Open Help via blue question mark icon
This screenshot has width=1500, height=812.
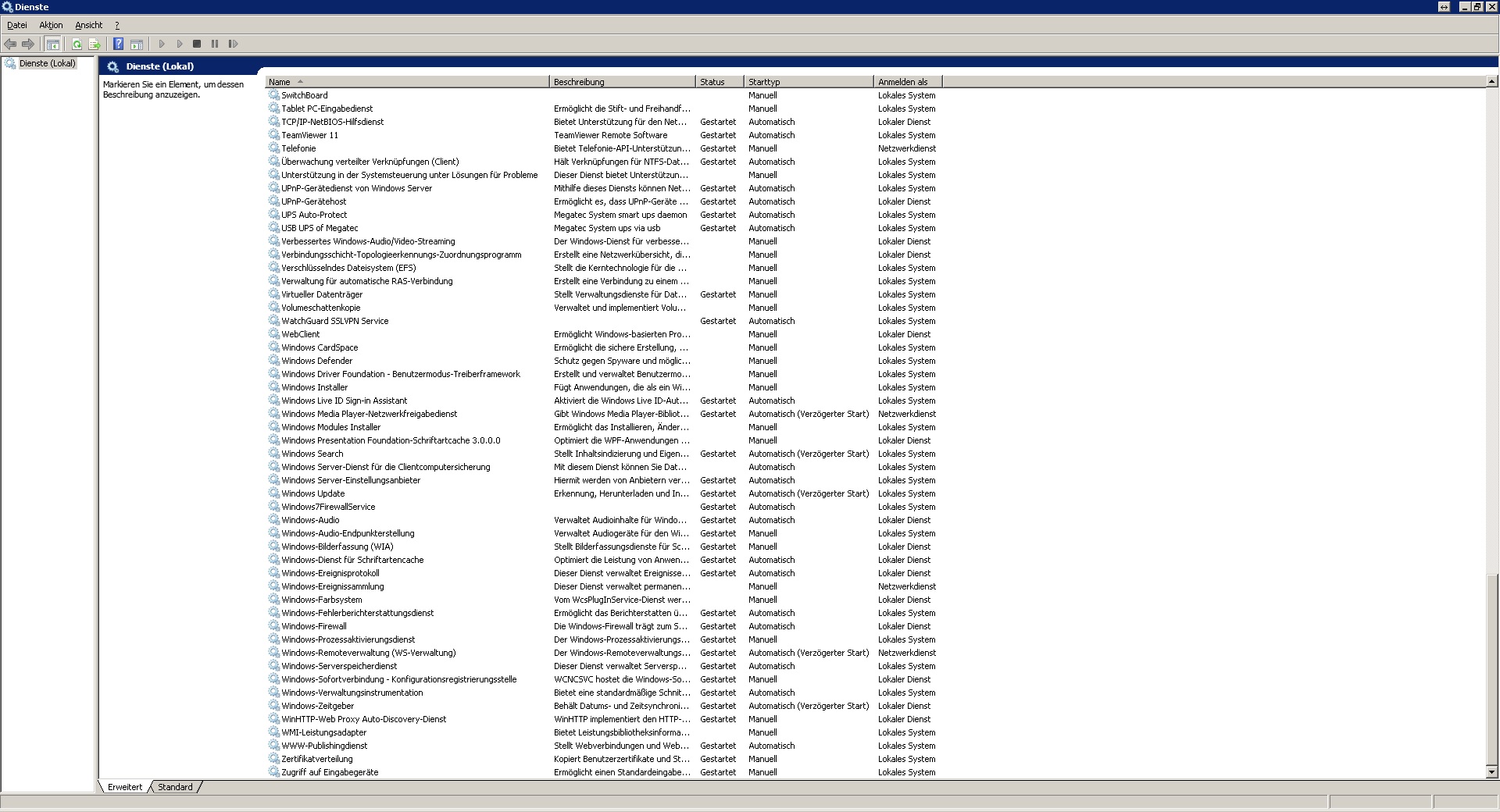click(118, 45)
